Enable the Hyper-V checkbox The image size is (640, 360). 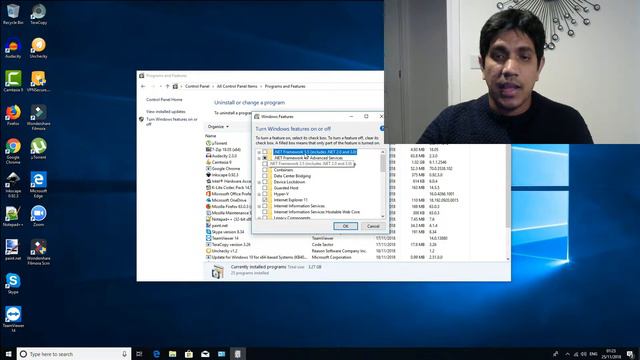(x=265, y=194)
